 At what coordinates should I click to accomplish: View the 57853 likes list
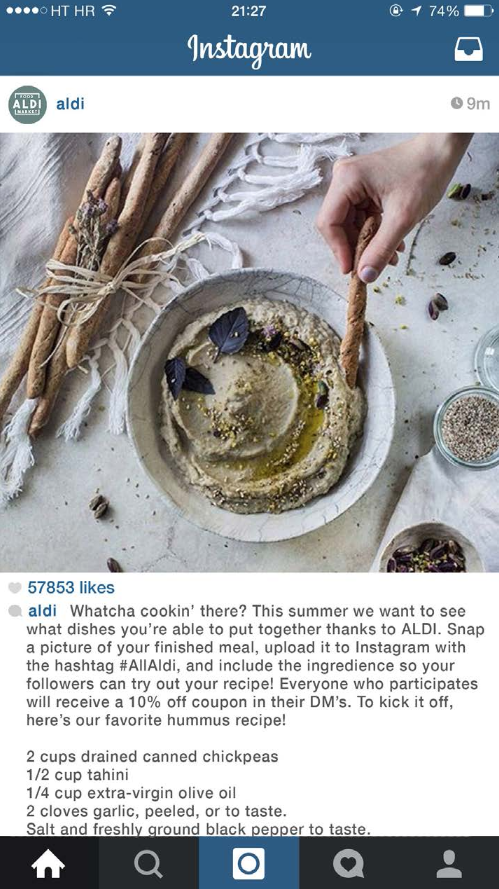point(71,587)
